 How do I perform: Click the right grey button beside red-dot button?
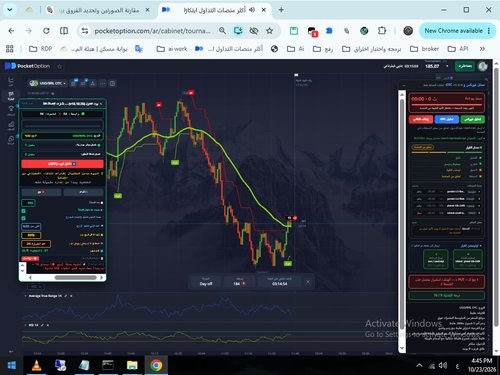pos(83,192)
